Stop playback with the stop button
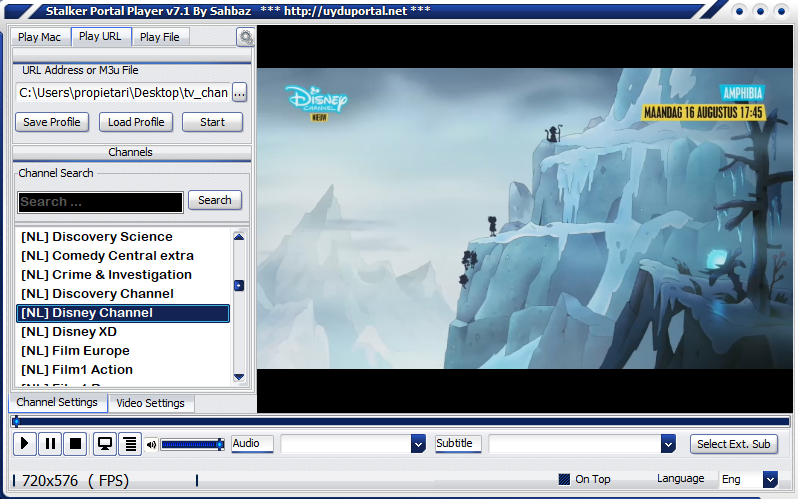 click(75, 443)
